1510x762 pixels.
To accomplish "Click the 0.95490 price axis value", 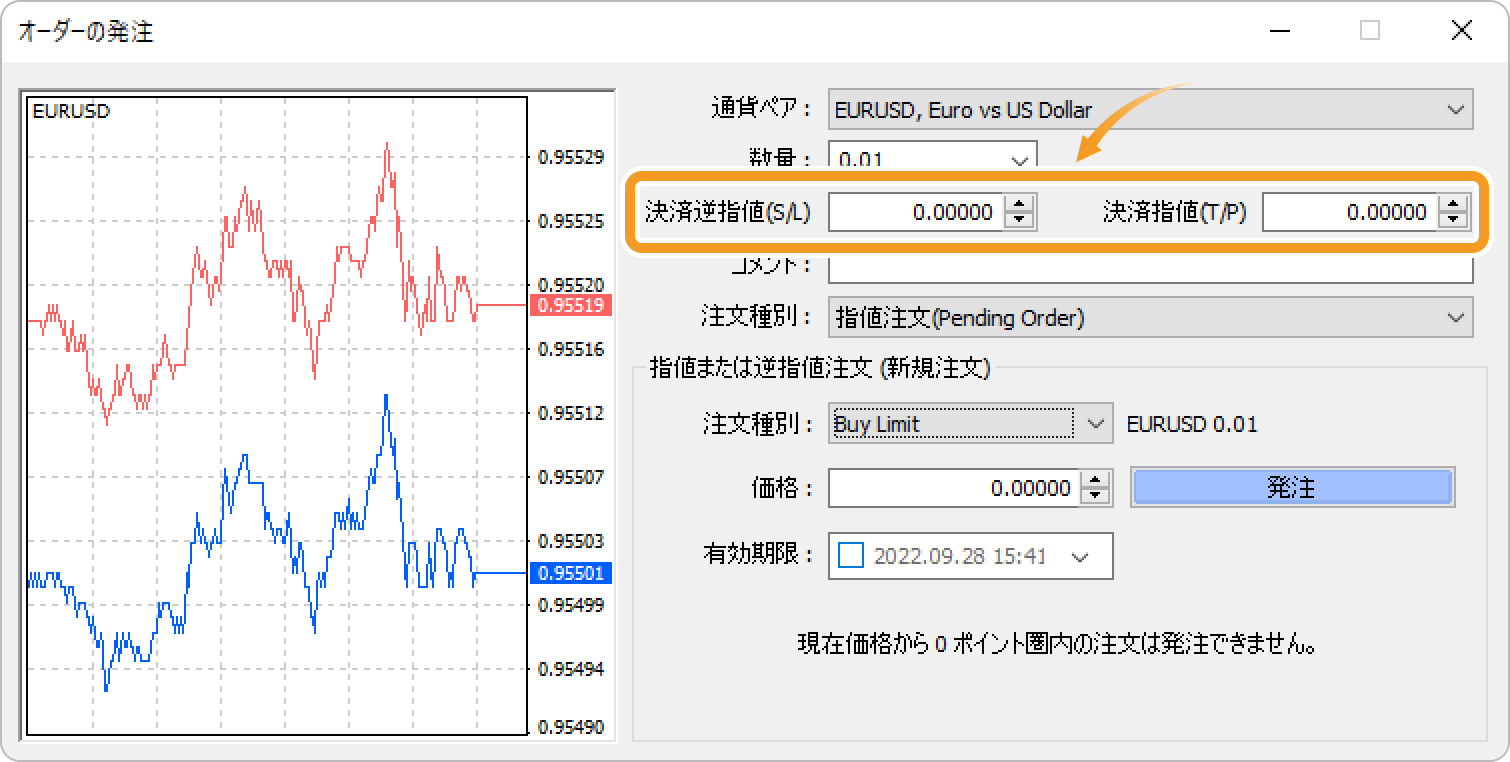I will pyautogui.click(x=571, y=728).
